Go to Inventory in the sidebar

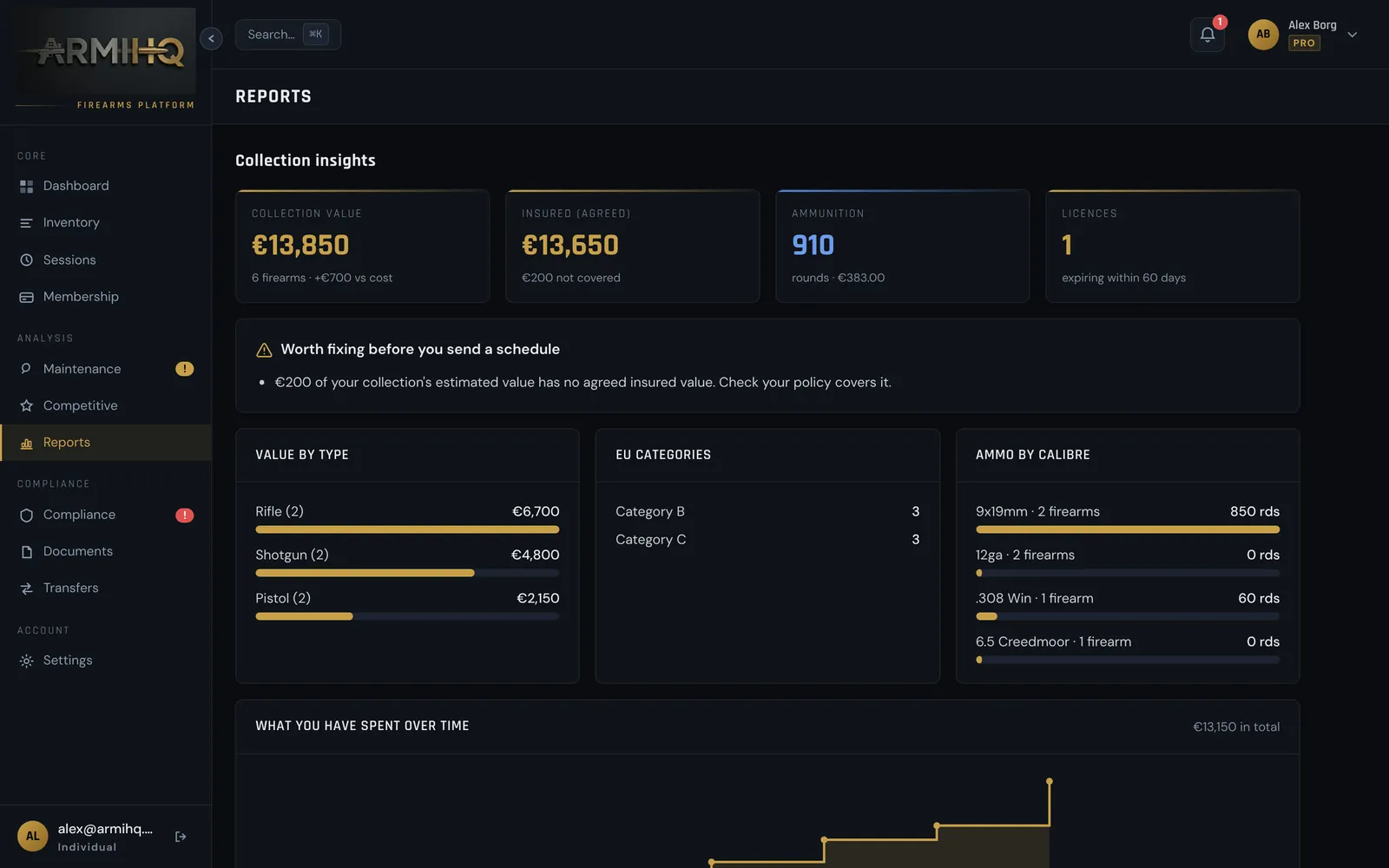[x=106, y=223]
